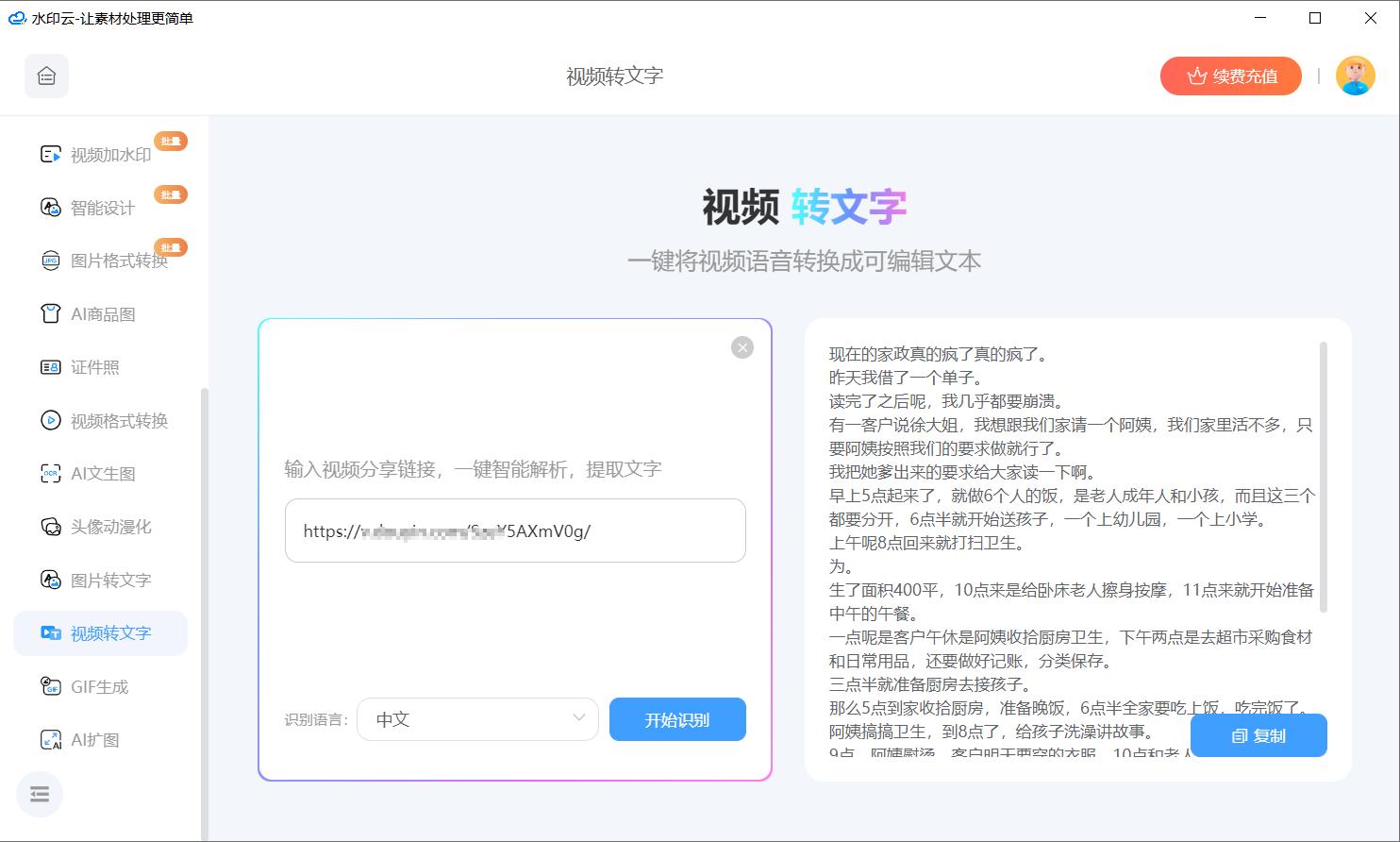Open the 识别语言 language dropdown
Viewport: 1400px width, 842px height.
pyautogui.click(x=477, y=719)
